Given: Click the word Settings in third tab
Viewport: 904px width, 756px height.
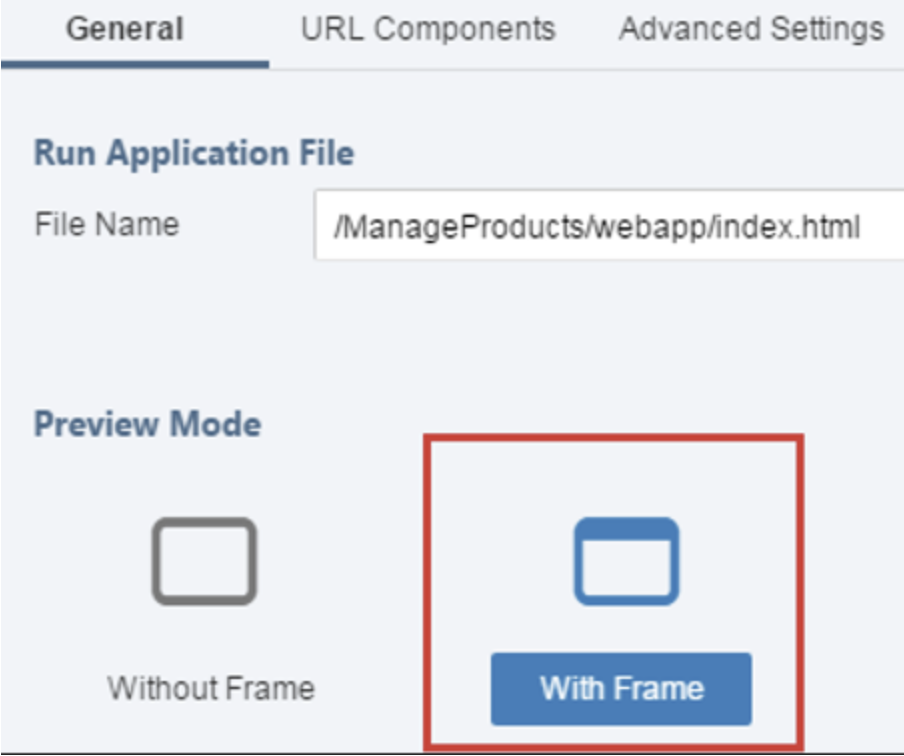Looking at the screenshot, I should pos(827,29).
